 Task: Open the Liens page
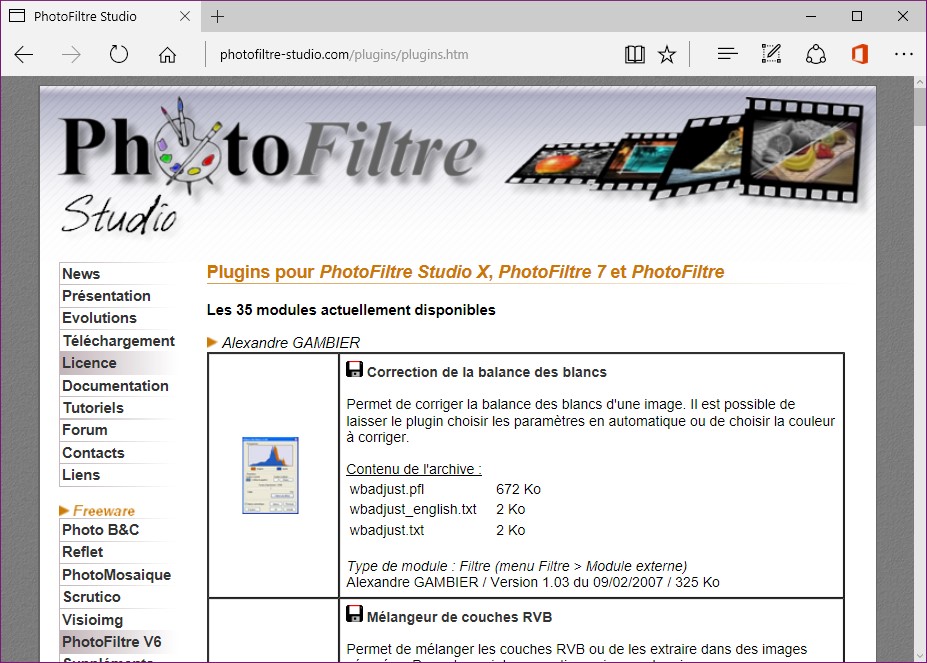tap(81, 474)
